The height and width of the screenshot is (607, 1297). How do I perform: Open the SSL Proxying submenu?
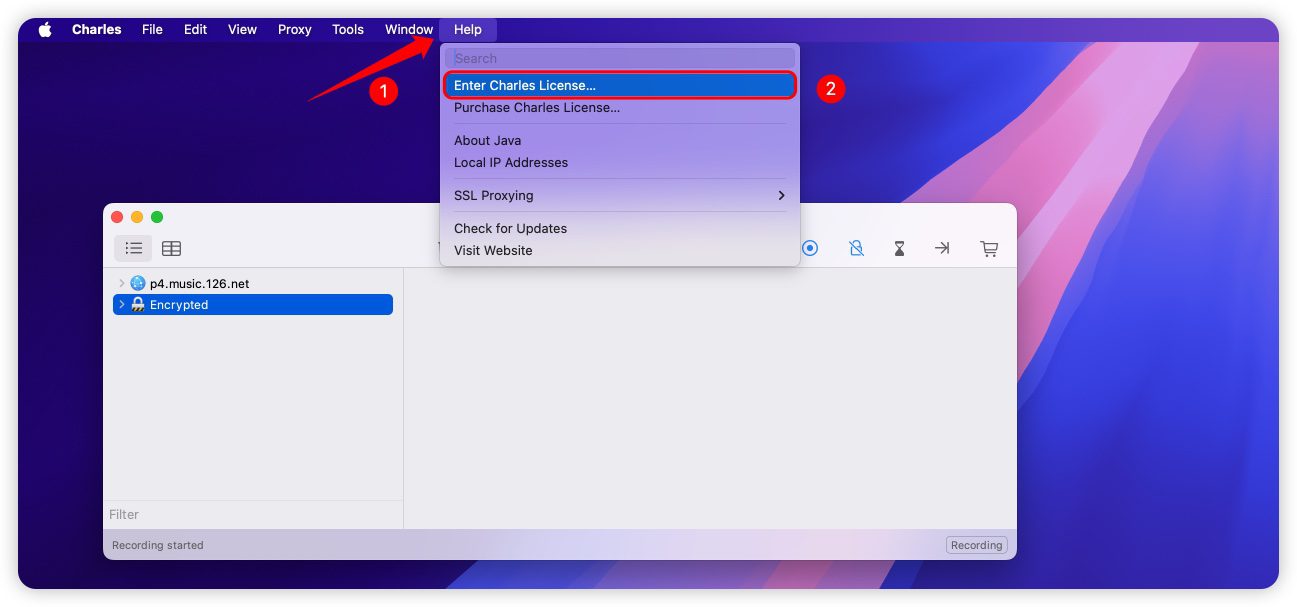point(620,195)
